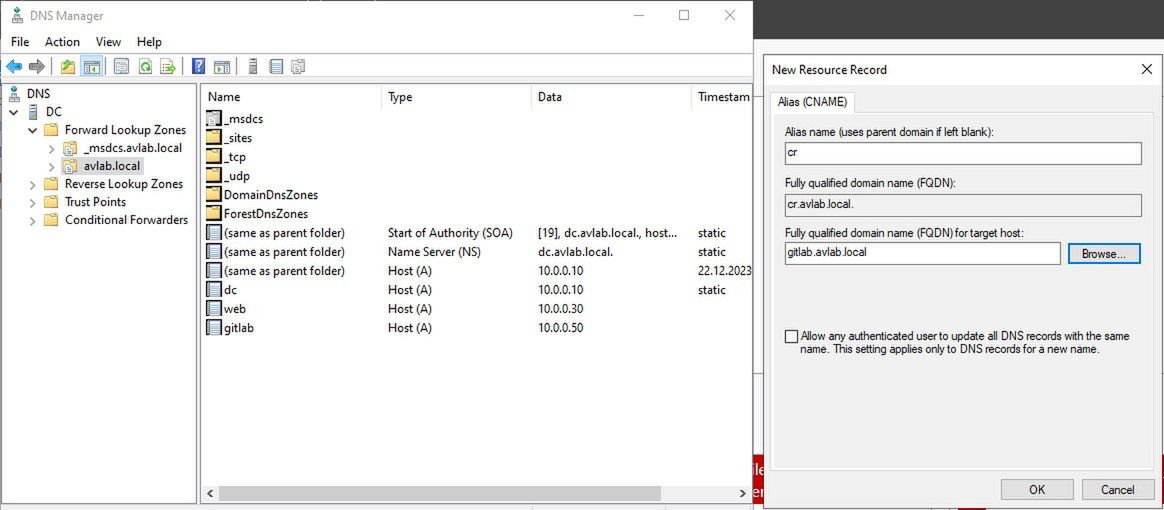Open the Properties toolbar icon
This screenshot has height=510, width=1164.
122,67
